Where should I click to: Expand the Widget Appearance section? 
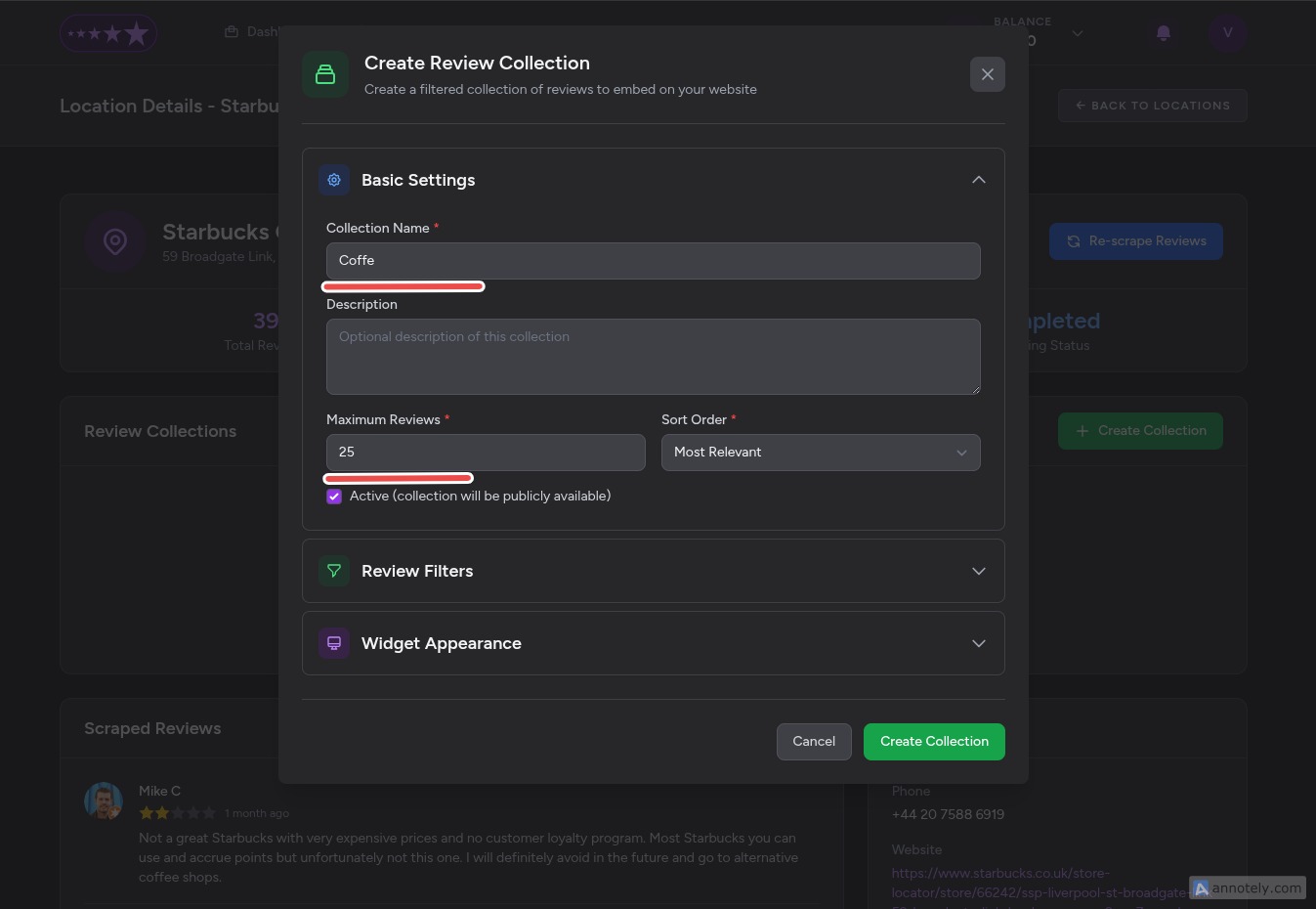[978, 643]
